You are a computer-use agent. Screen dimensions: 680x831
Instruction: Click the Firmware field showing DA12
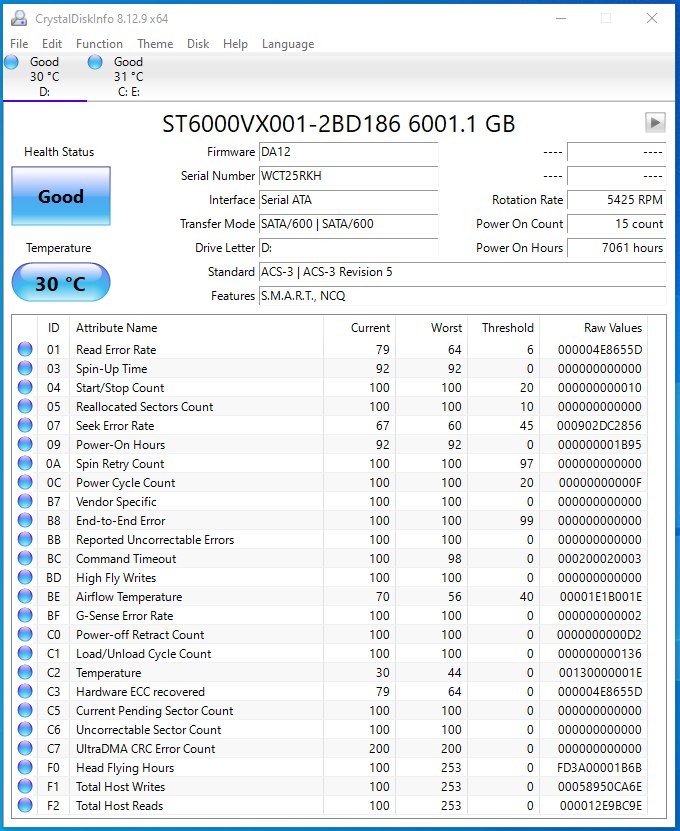point(348,152)
